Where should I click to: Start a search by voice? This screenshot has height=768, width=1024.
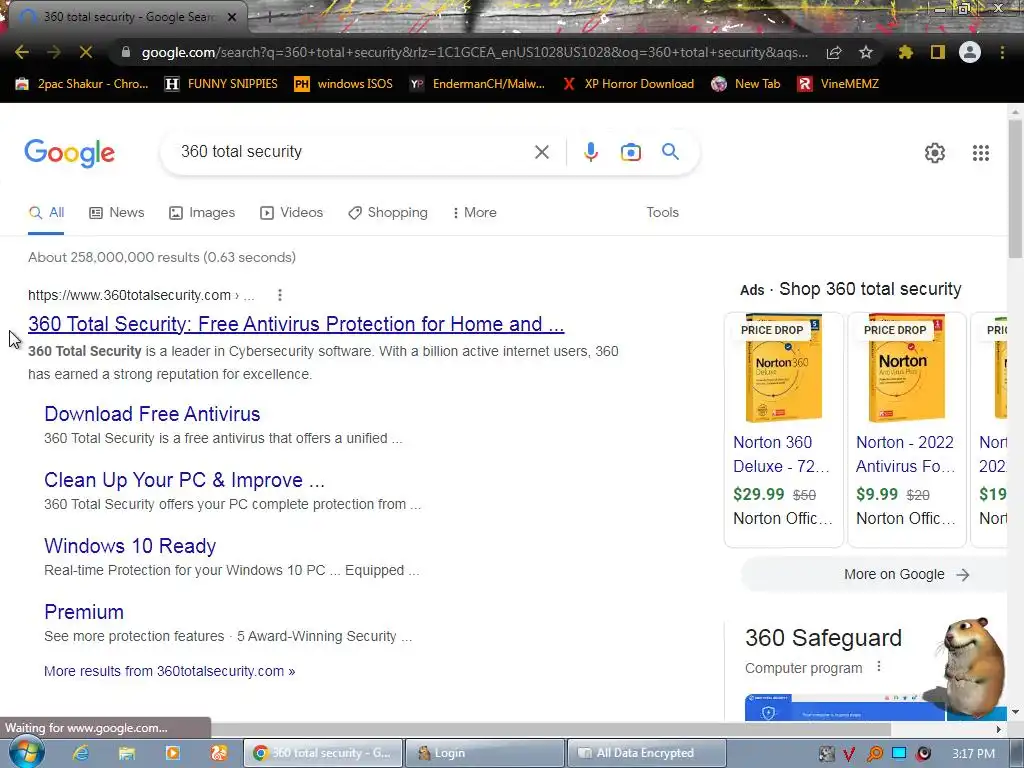pyautogui.click(x=590, y=152)
